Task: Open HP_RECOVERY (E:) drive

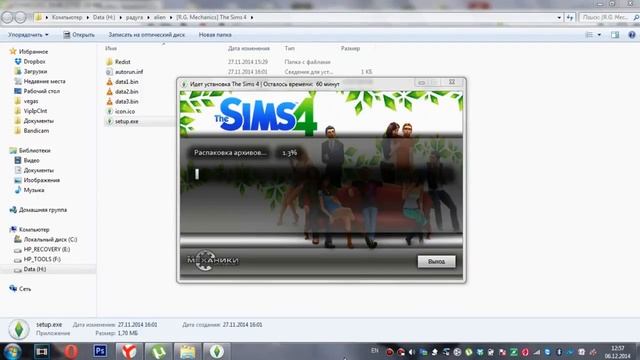Action: pos(47,249)
